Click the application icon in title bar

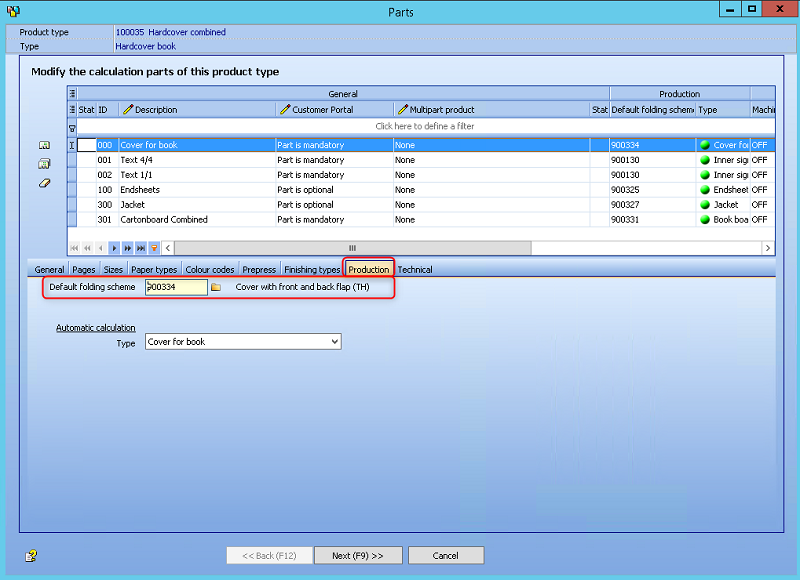tap(13, 11)
